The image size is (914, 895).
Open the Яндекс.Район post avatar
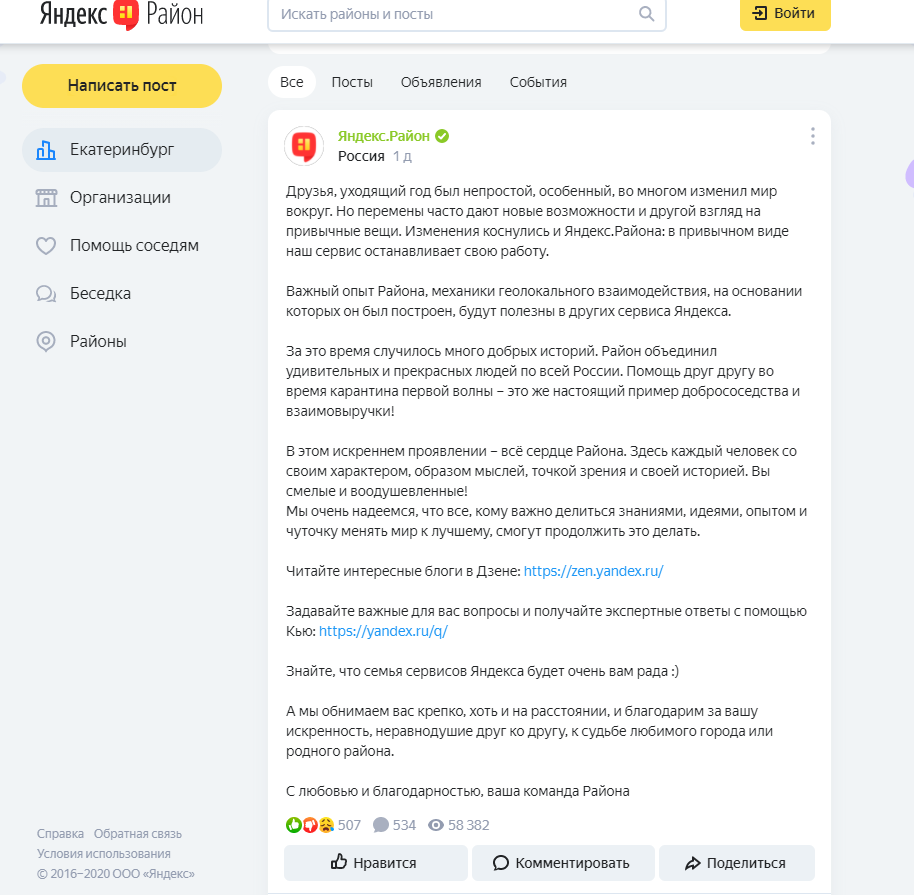pos(304,146)
